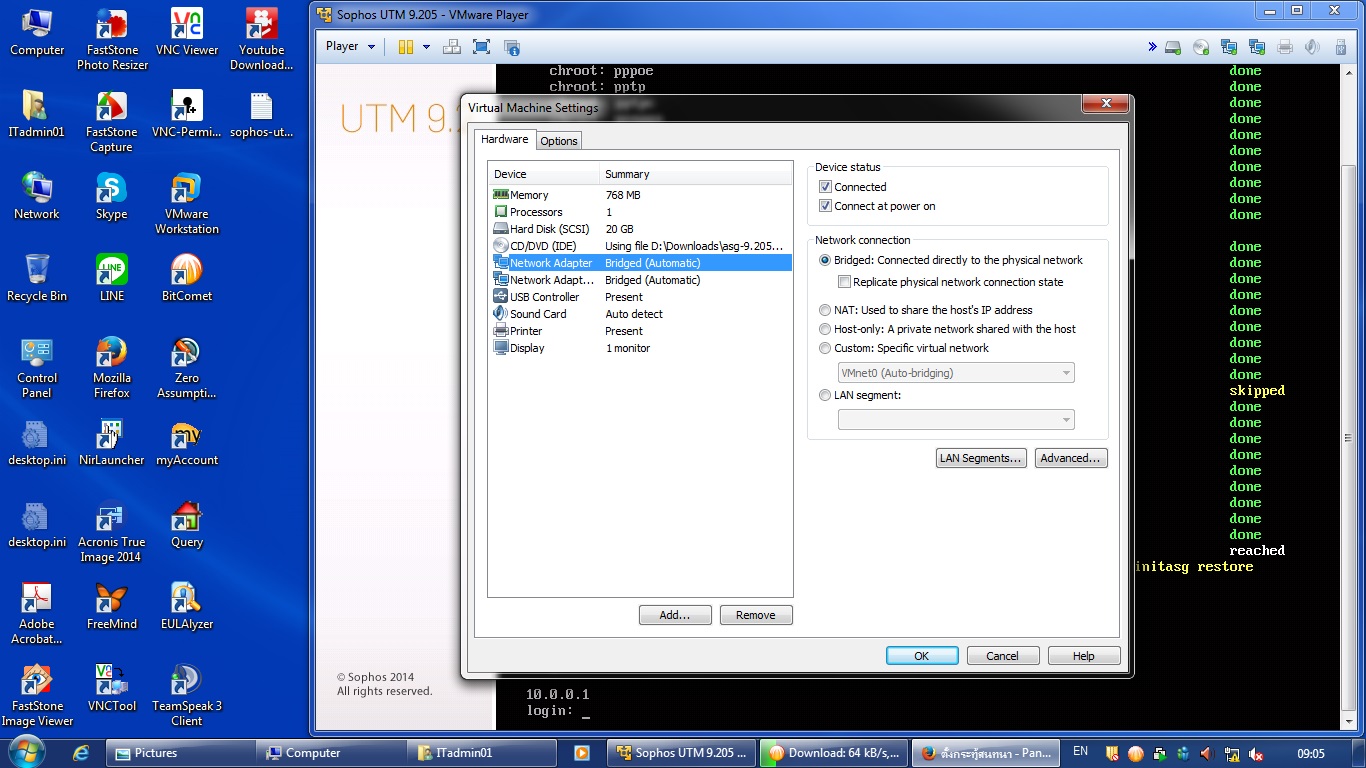Click the Add... hardware button
1366x768 pixels.
click(x=675, y=615)
